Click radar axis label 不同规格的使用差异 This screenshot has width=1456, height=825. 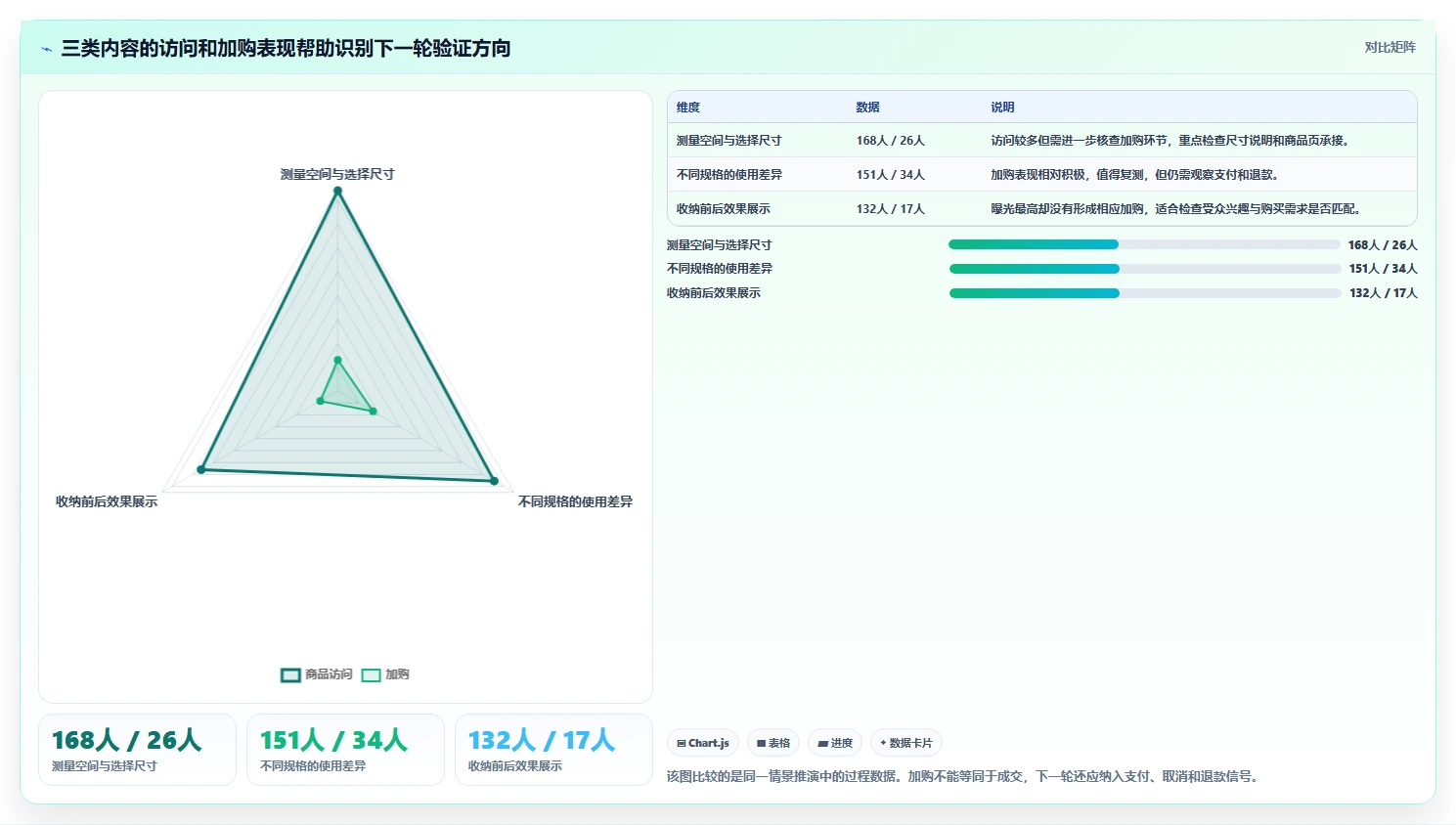tap(575, 501)
